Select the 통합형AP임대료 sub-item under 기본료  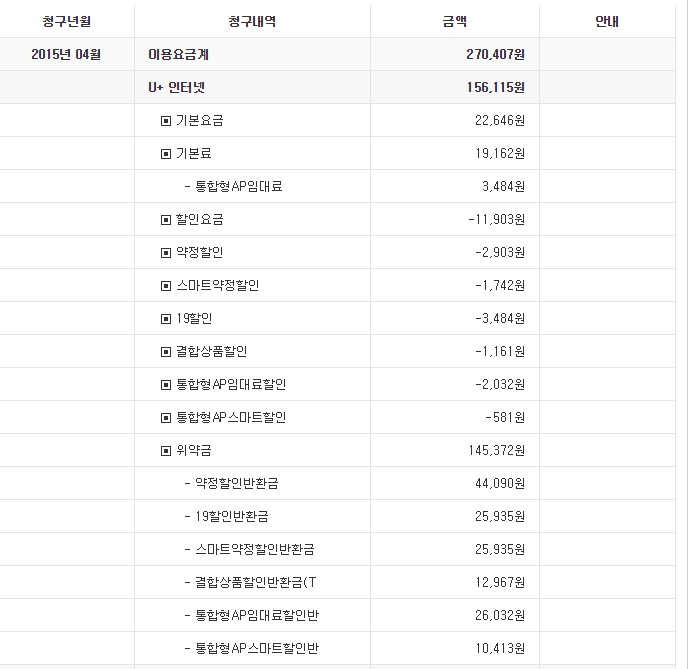point(238,186)
